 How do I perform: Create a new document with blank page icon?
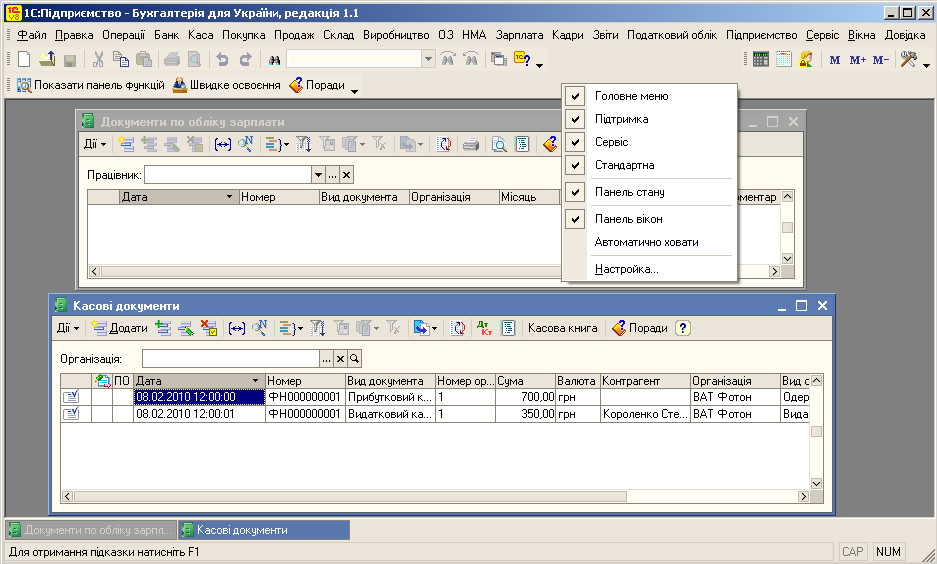[24, 59]
